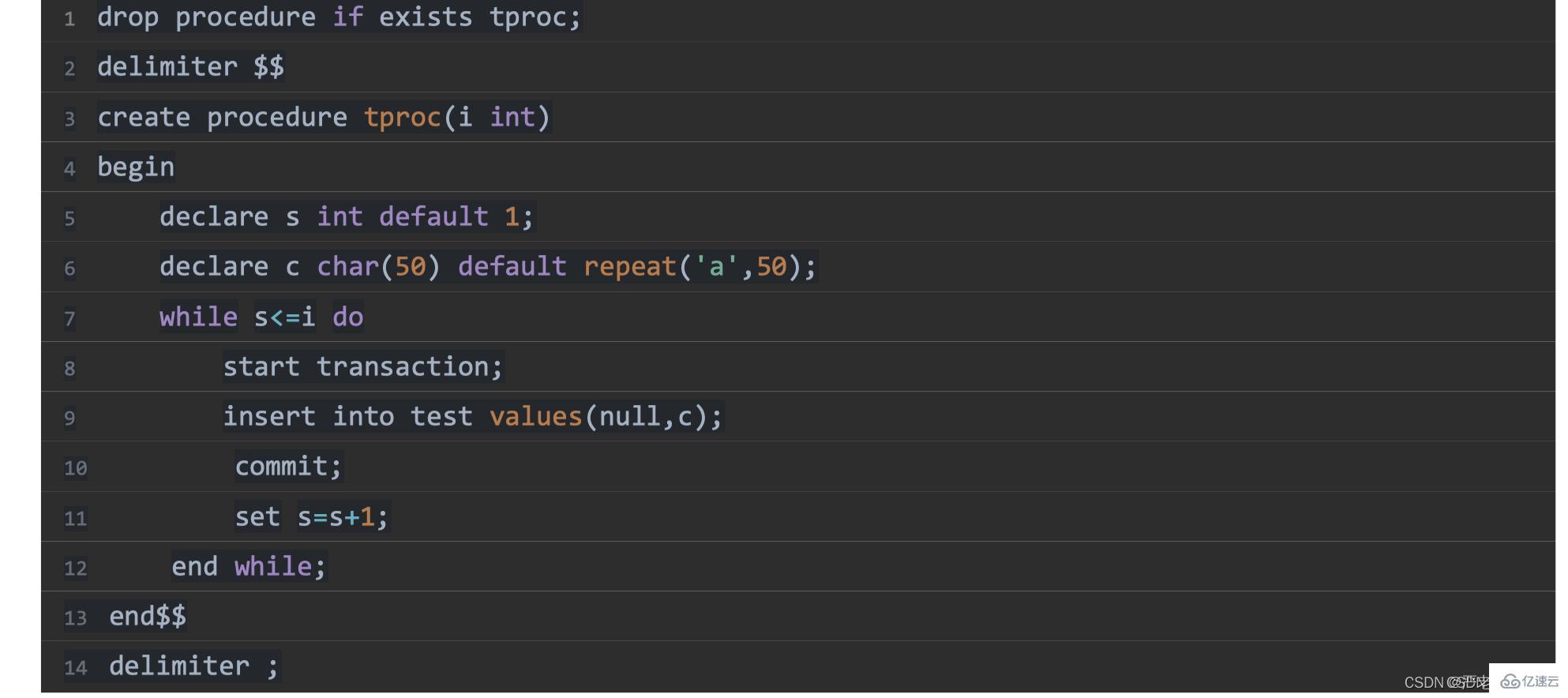
Task: Click the 'while' keyword on line 7
Action: 199,317
